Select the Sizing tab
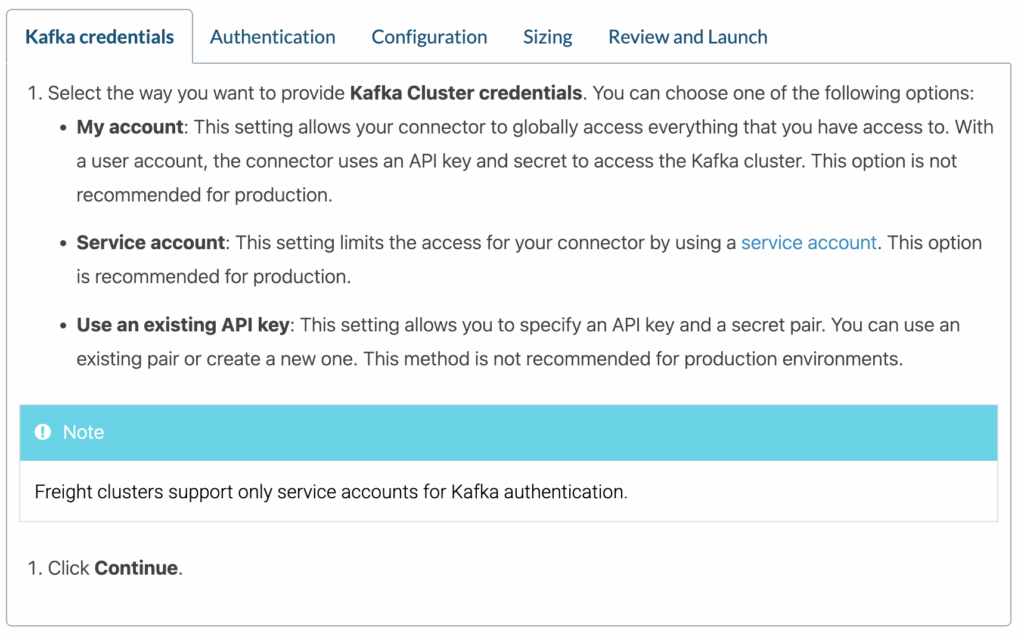The width and height of the screenshot is (1024, 639). click(x=547, y=37)
